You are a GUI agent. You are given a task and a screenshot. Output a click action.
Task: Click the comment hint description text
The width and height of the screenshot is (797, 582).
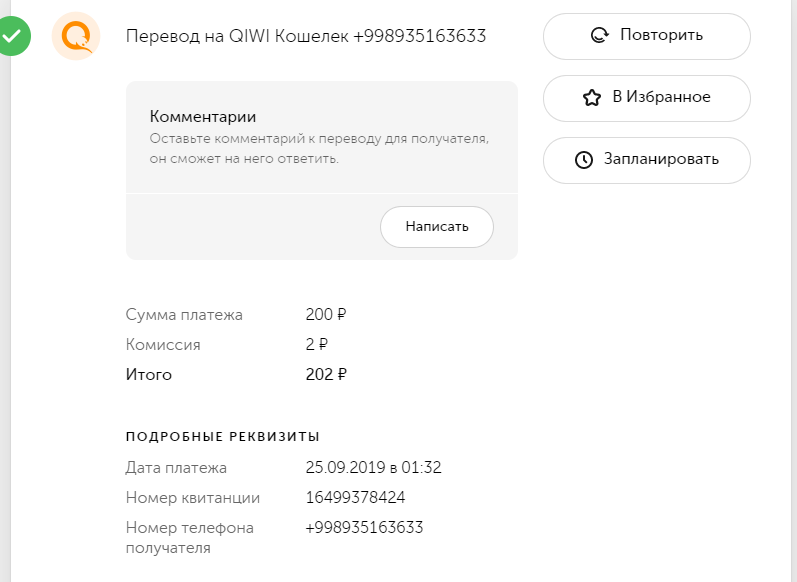[319, 148]
